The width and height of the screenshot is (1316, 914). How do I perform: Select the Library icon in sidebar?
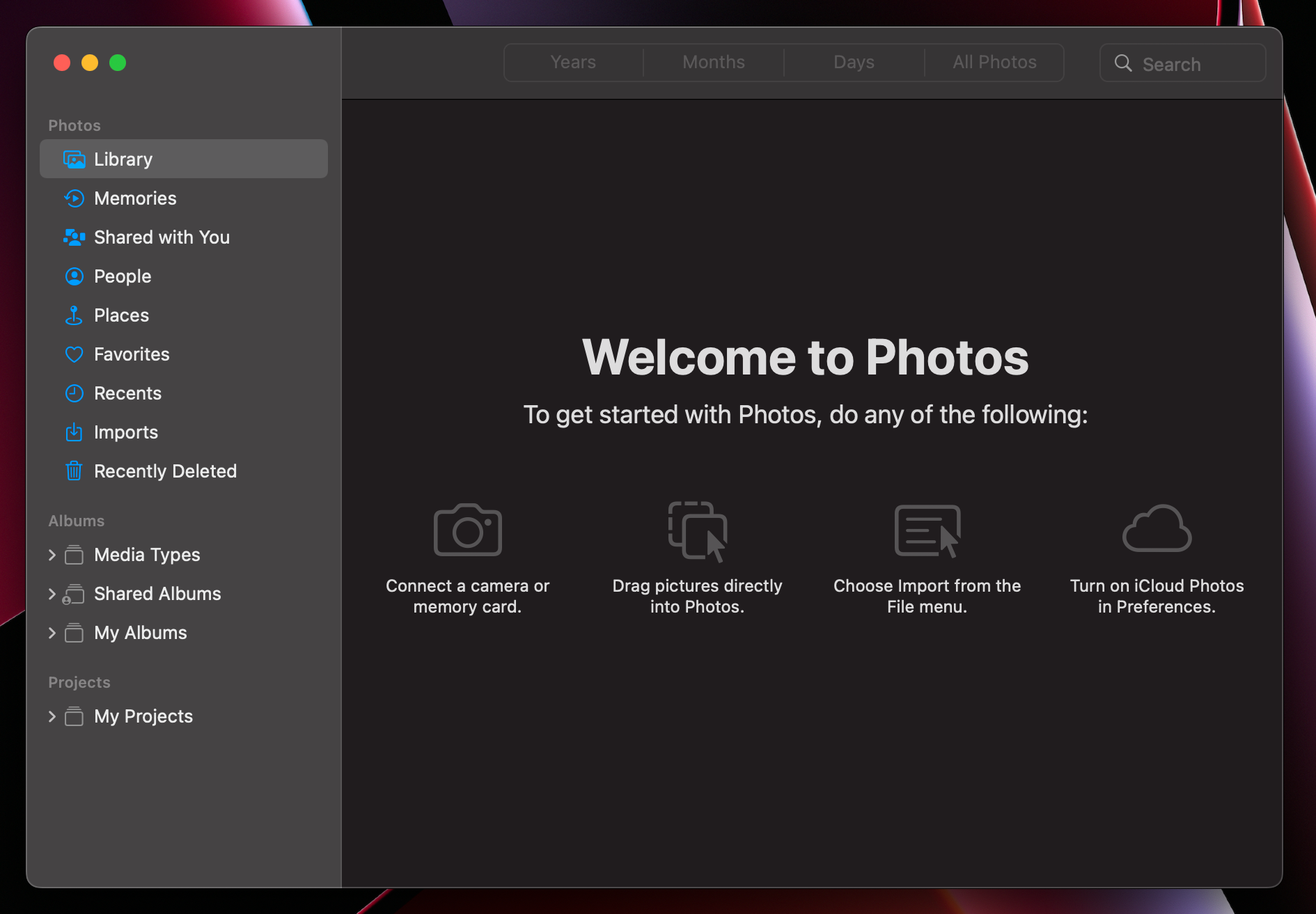[x=74, y=159]
